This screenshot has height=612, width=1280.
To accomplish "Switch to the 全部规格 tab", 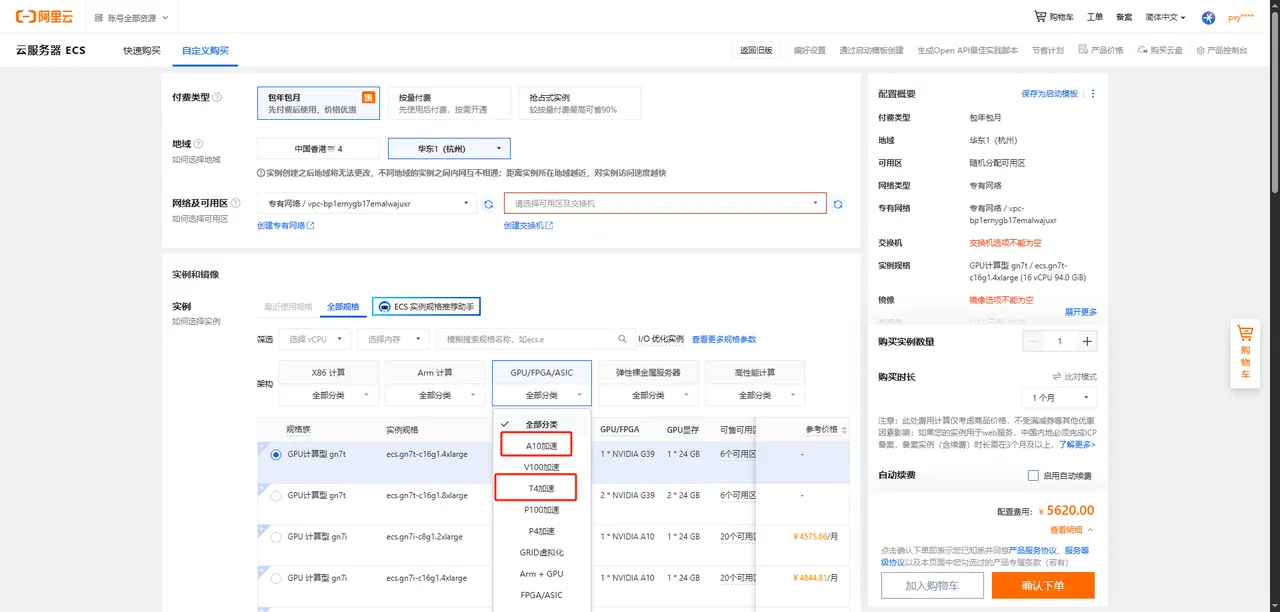I will [x=343, y=306].
